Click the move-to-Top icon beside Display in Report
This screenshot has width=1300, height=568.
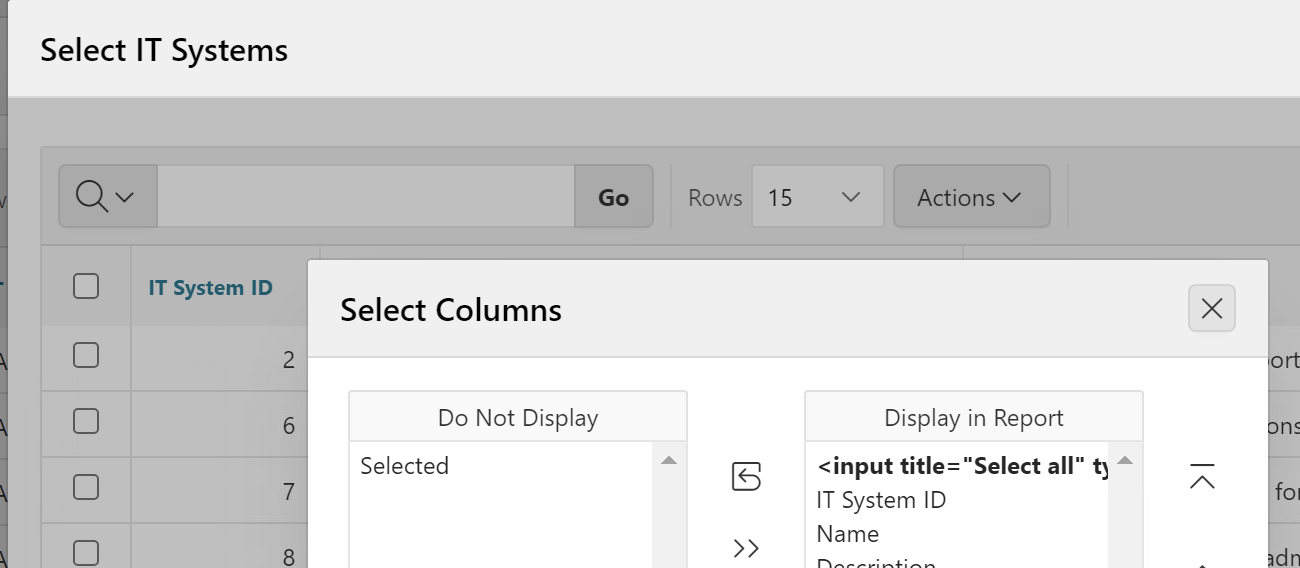(x=1202, y=477)
